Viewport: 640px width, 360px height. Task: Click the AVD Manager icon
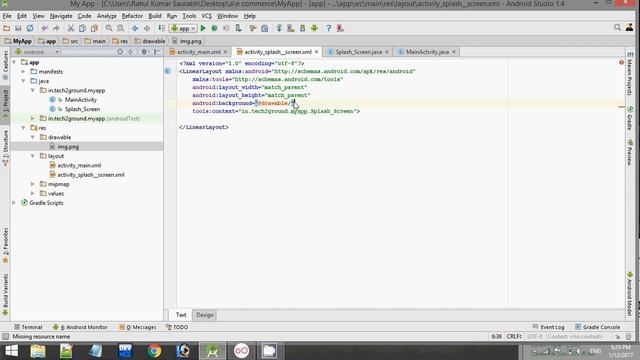pos(291,28)
